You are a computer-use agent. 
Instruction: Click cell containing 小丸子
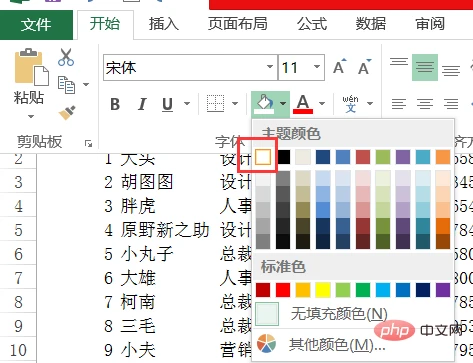pos(147,254)
